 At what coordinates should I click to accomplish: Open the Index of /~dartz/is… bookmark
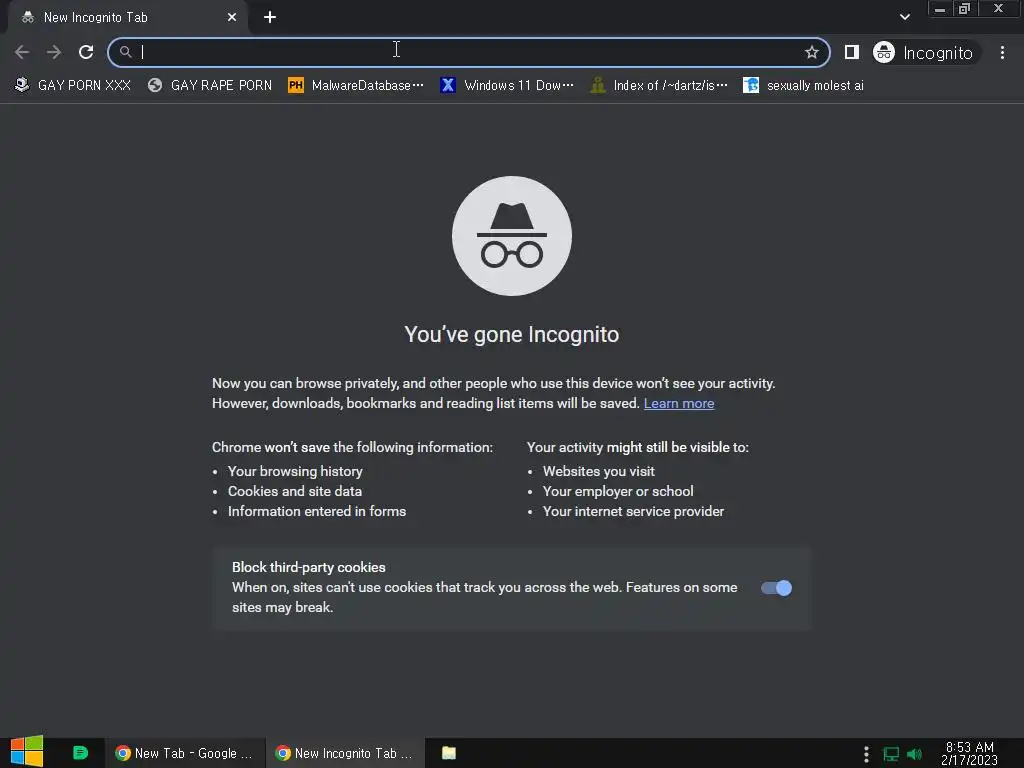(658, 86)
